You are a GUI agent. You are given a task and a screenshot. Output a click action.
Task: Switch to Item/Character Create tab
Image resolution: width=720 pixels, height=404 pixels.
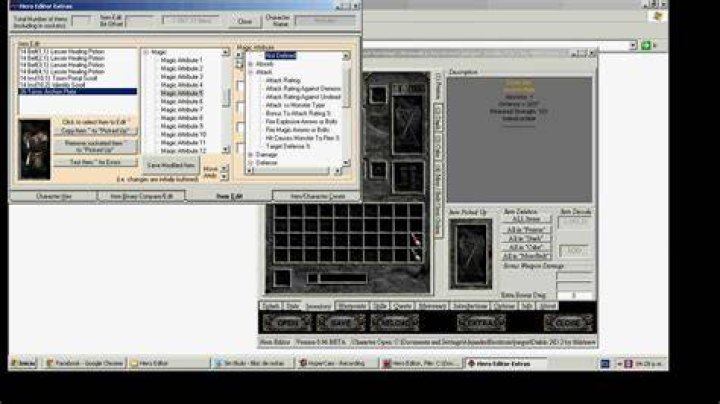(317, 196)
